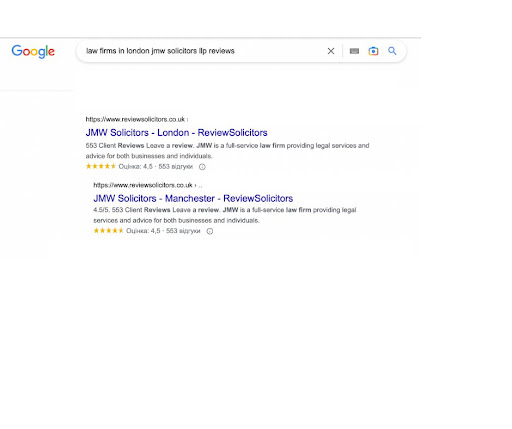Click 'Оцінка: 4,5 · 553 відгуки' under London result
The width and height of the screenshot is (512, 429).
pyautogui.click(x=156, y=166)
